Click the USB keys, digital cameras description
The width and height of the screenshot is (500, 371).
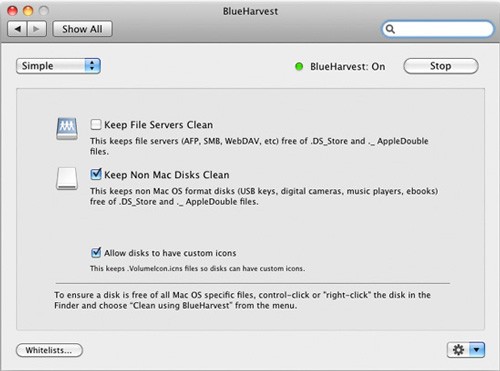pos(264,196)
